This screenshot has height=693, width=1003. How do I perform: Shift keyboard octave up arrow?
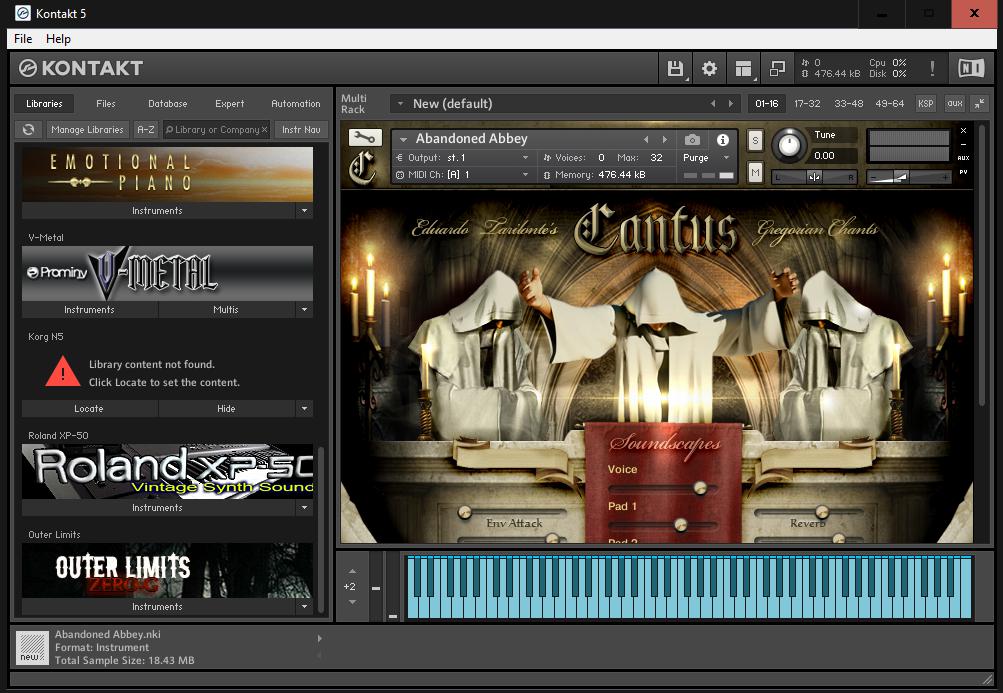(352, 571)
